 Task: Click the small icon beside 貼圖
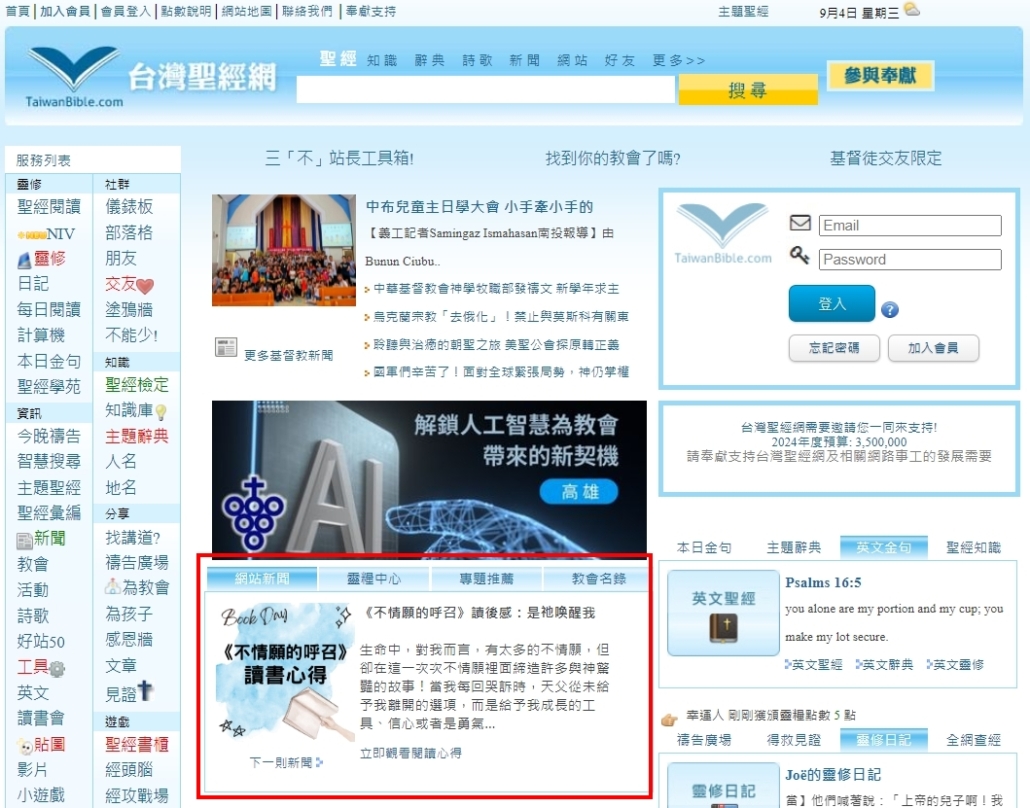pos(25,746)
